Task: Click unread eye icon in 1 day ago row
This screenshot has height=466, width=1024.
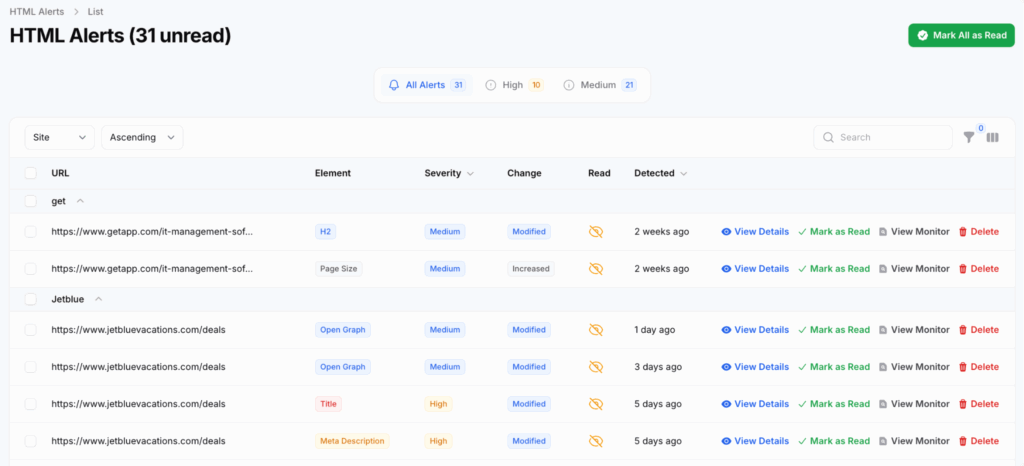Action: pyautogui.click(x=595, y=330)
